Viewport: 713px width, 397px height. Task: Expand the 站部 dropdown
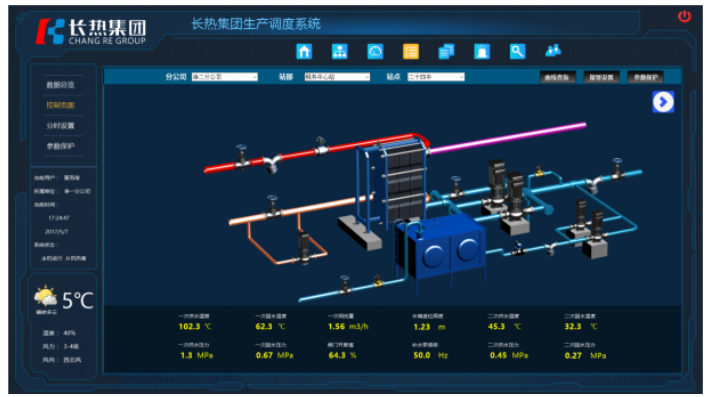(337, 77)
